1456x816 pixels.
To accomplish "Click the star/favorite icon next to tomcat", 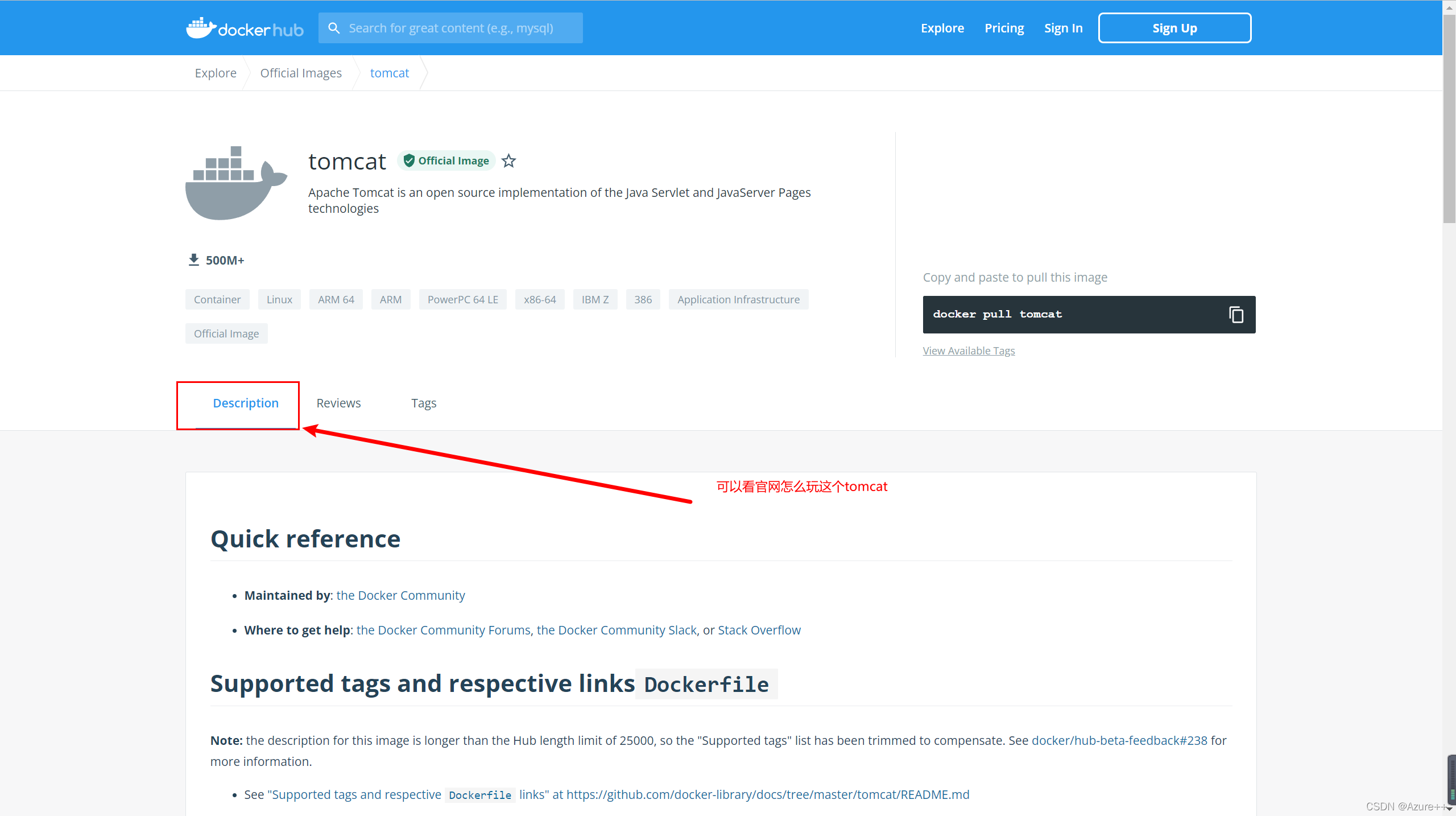I will [x=510, y=161].
